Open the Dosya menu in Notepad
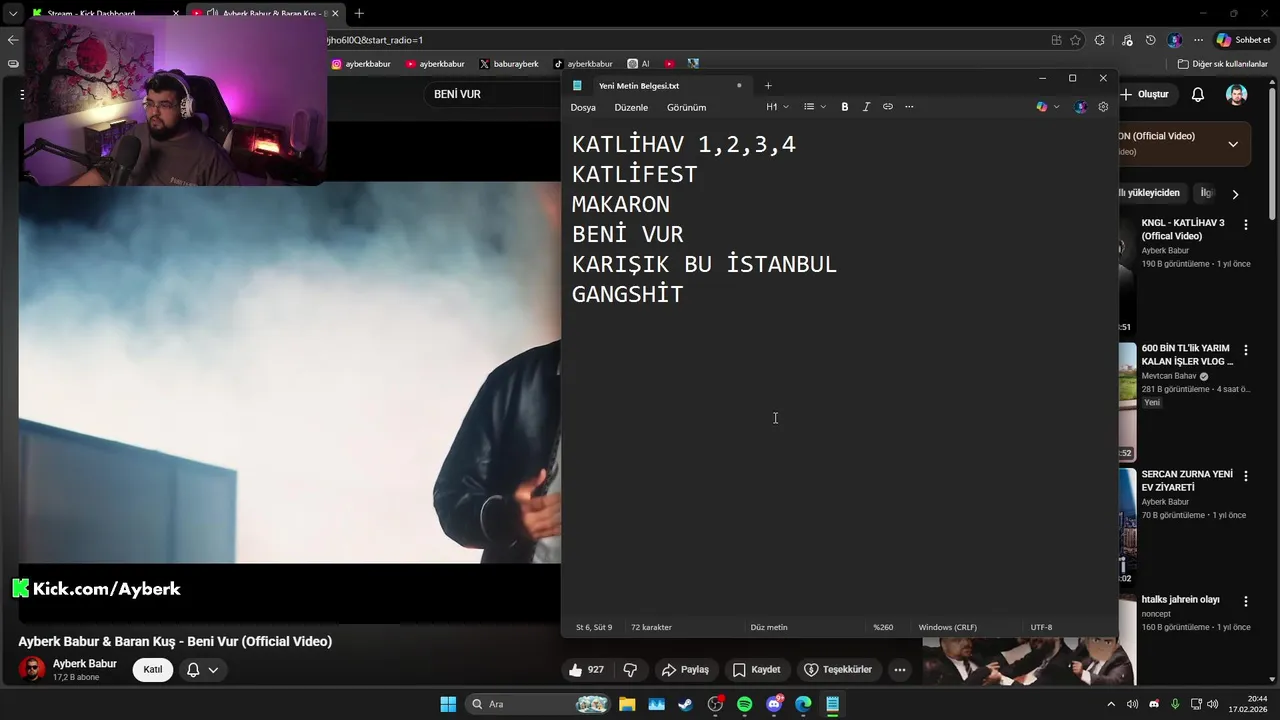 pos(583,107)
